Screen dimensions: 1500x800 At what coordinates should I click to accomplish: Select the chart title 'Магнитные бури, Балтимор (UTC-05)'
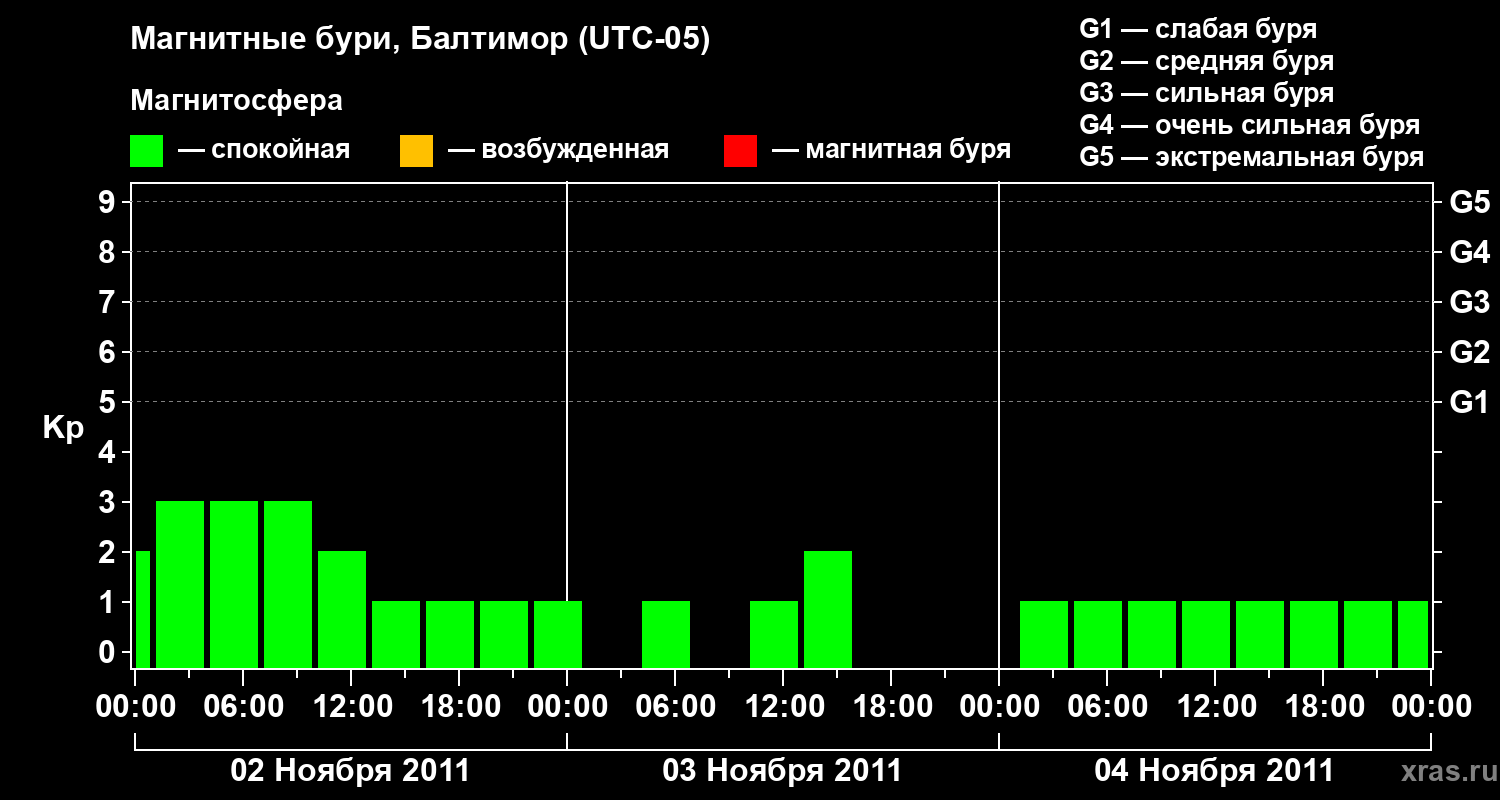[x=420, y=41]
